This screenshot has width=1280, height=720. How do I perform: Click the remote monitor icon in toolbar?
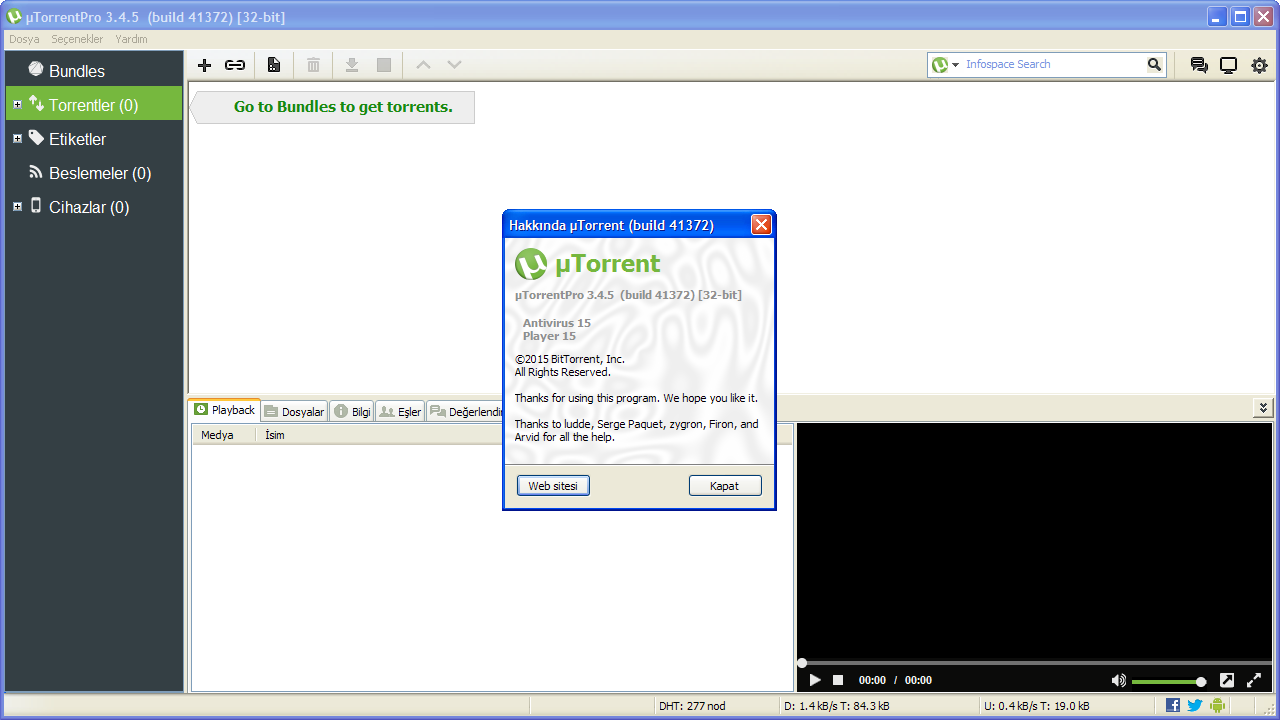click(x=1228, y=65)
